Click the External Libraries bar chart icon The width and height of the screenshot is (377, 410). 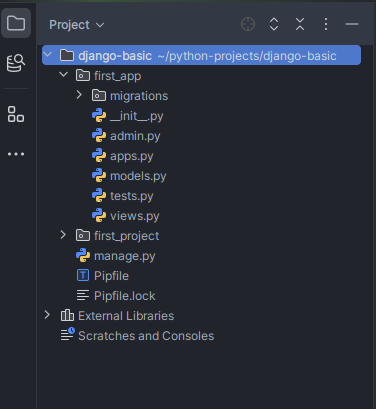(67, 315)
